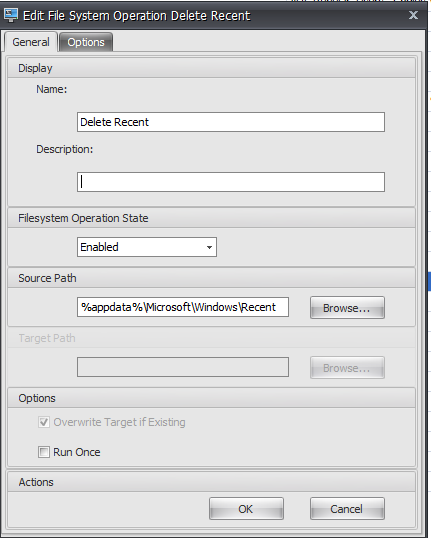Click the application icon in title bar
431x538 pixels.
click(11, 15)
